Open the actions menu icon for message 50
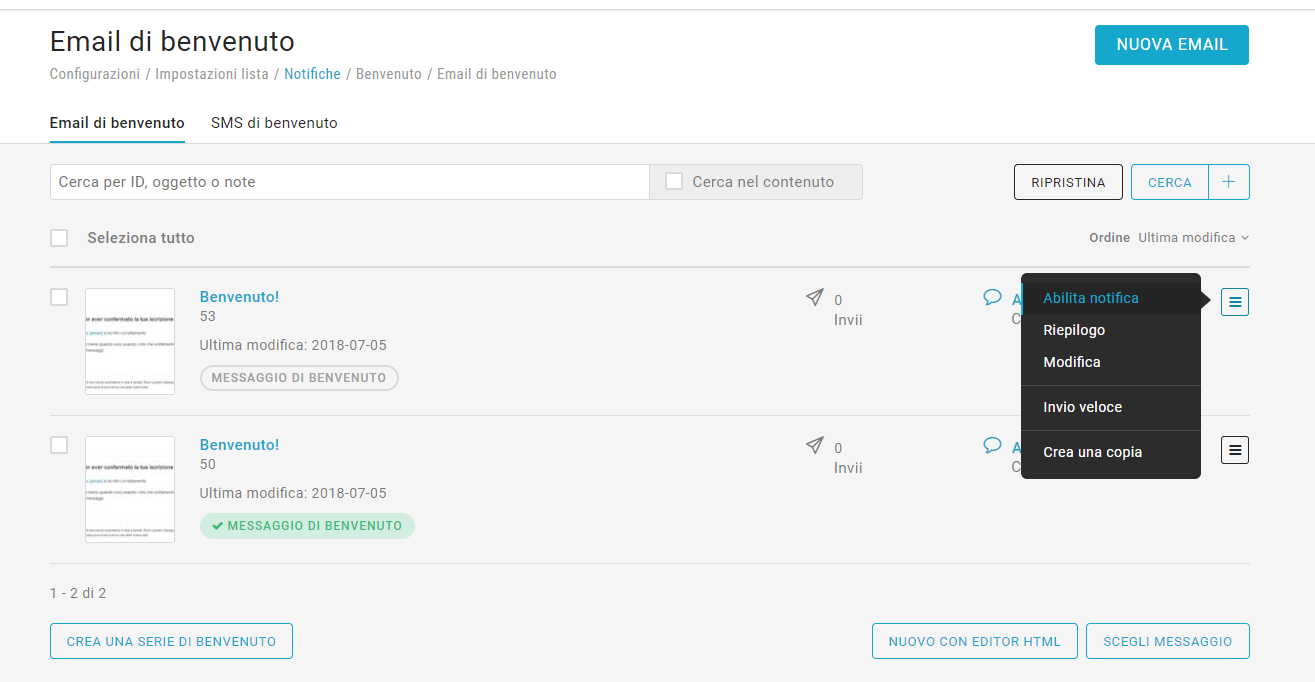Screen dimensions: 1315x682 tap(1235, 450)
